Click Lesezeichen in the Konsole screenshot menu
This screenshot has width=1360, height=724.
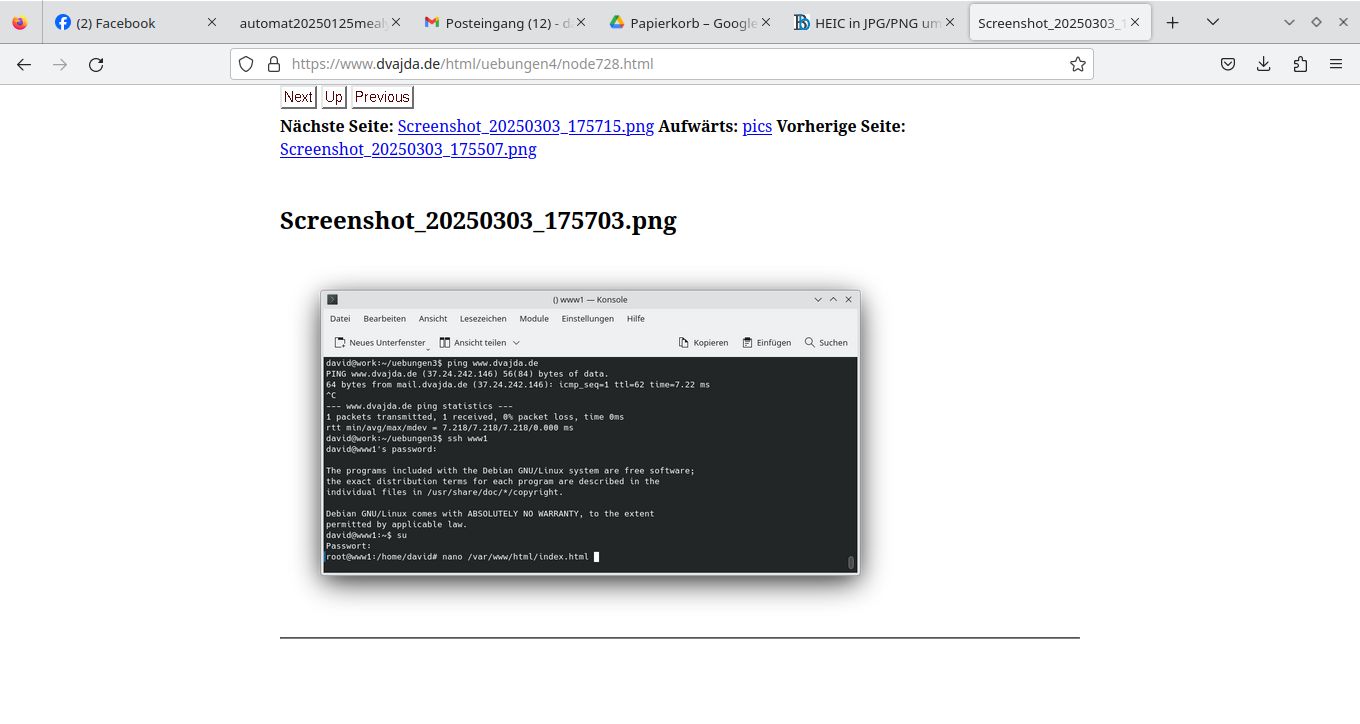(x=483, y=319)
